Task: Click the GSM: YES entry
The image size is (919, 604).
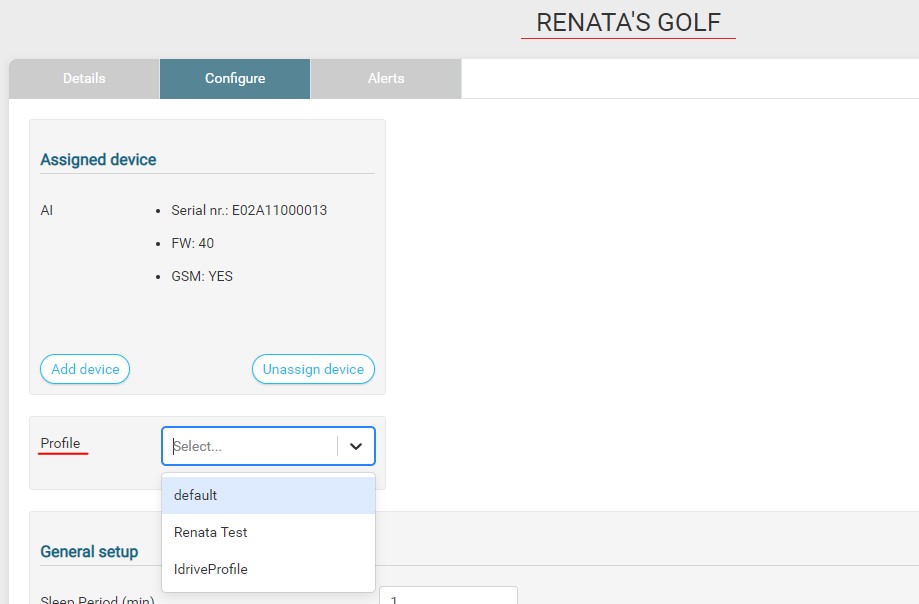Action: click(202, 276)
